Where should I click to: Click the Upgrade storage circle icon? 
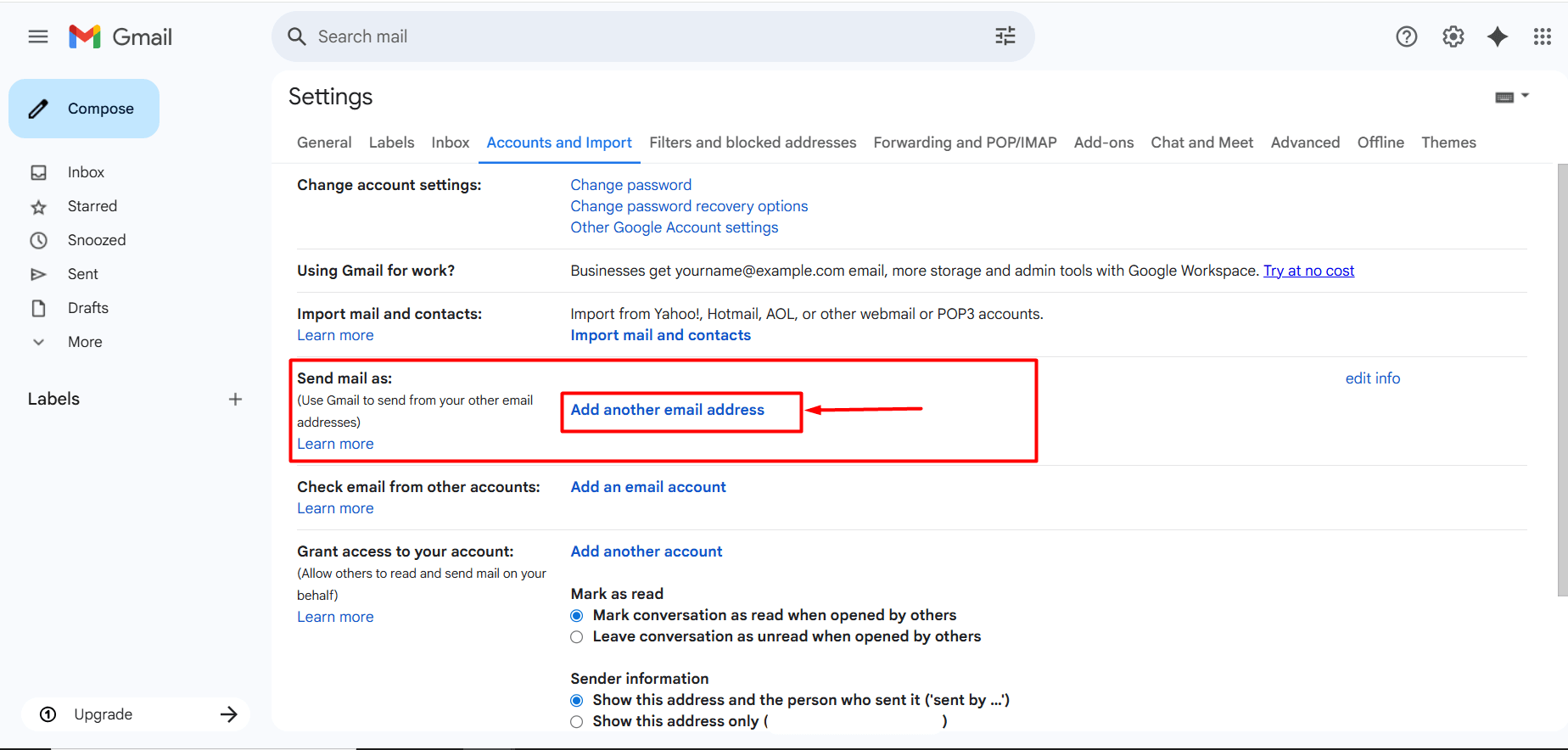click(x=48, y=714)
